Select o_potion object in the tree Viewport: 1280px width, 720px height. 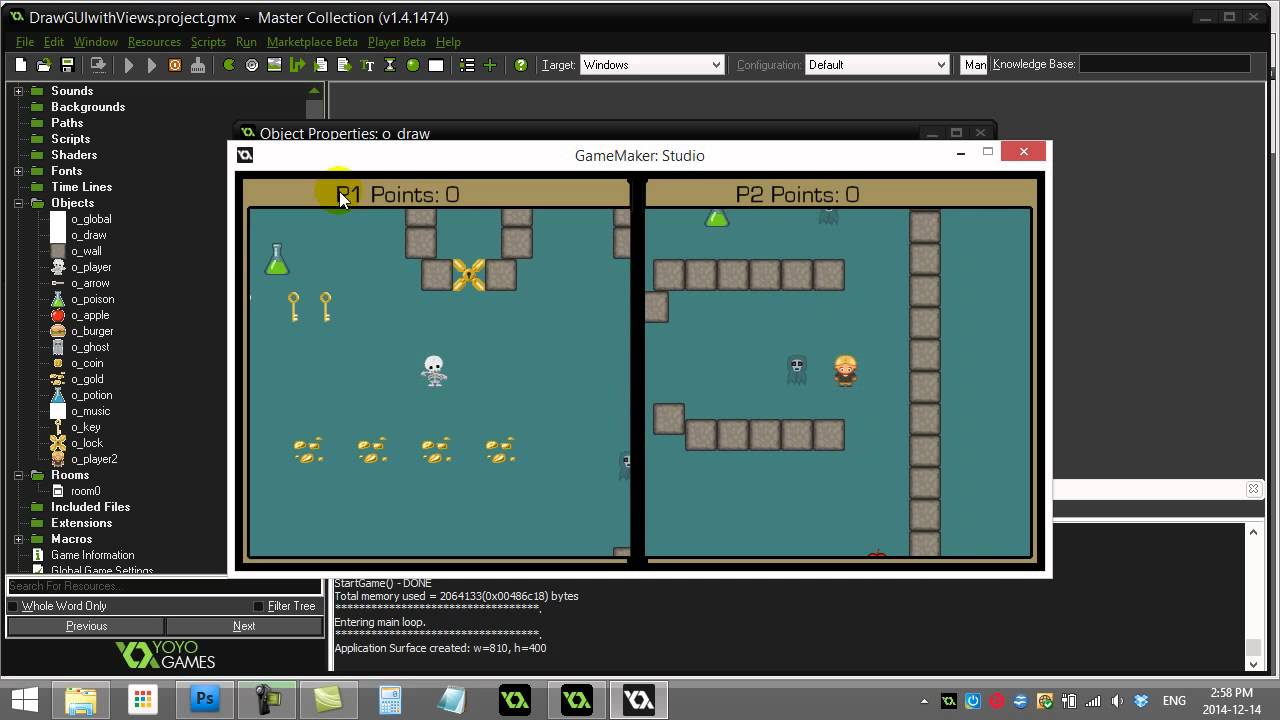pyautogui.click(x=91, y=395)
